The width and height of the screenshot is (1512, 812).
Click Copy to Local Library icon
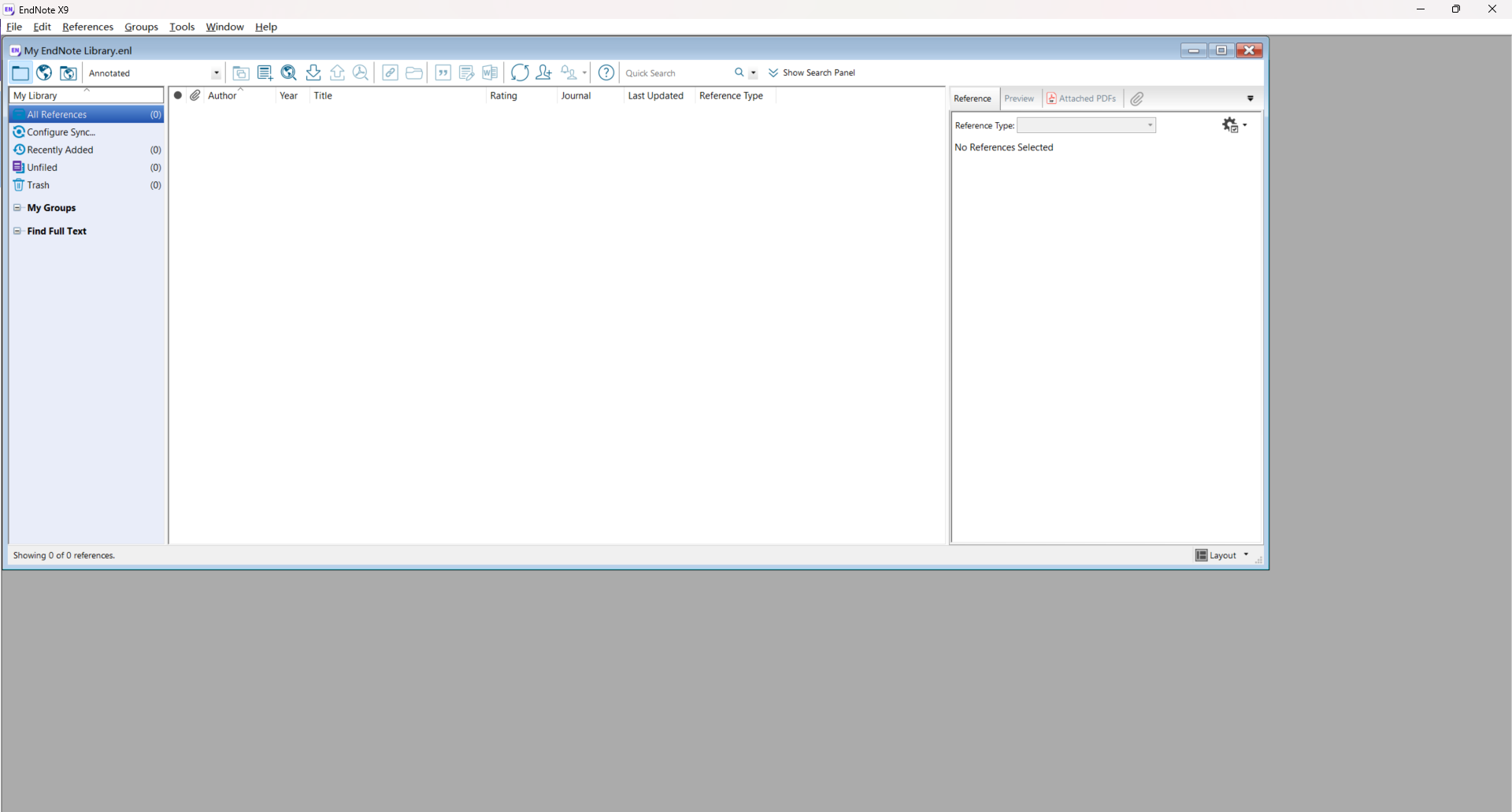[241, 73]
